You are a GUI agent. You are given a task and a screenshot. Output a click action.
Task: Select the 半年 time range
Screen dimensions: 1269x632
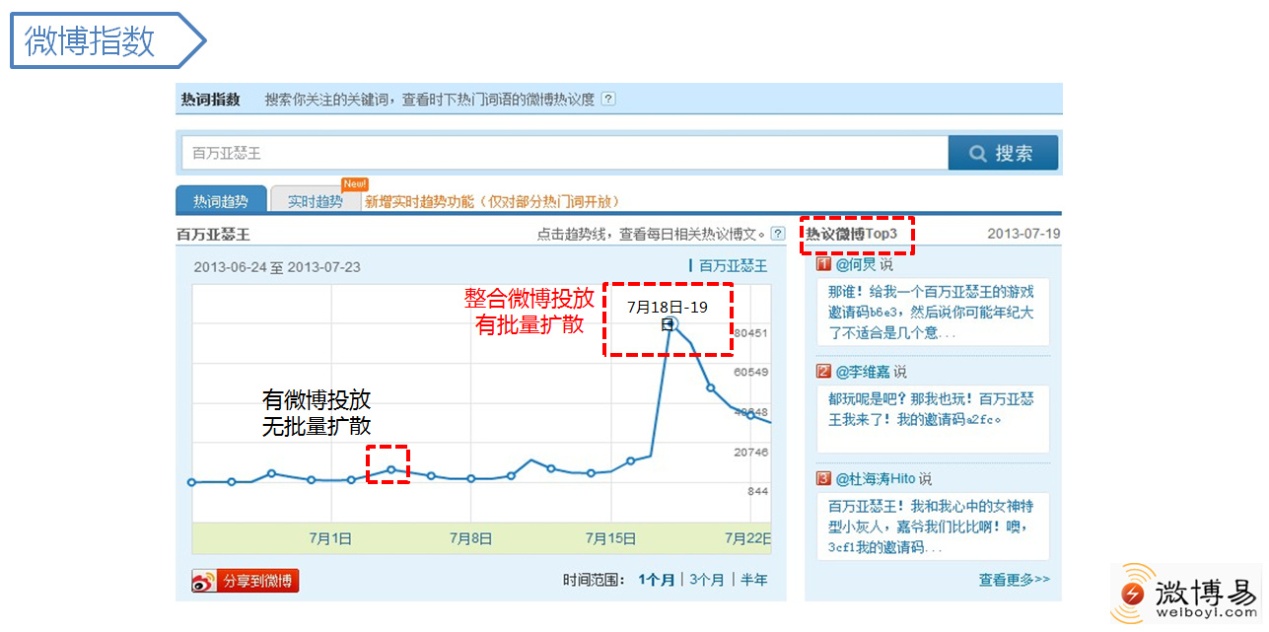pos(754,580)
